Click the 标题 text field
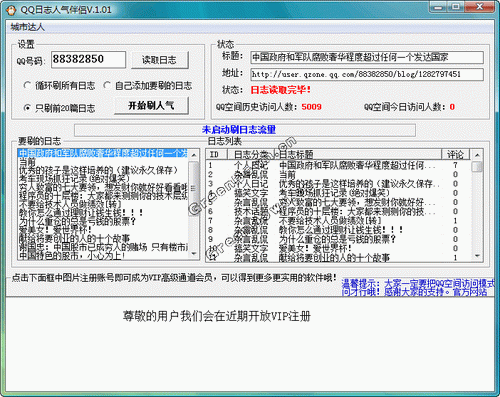Screen dimensions: 500x397 click(x=367, y=57)
